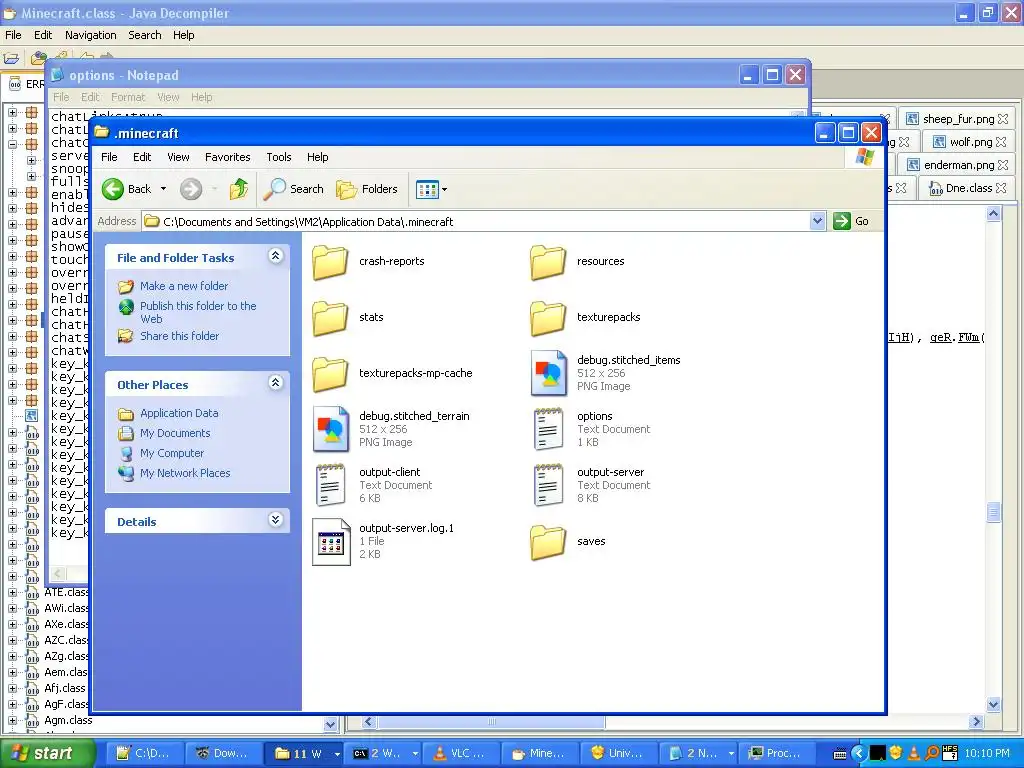Viewport: 1024px width, 768px height.
Task: Open Navigation menu in Java Decompiler
Action: coord(90,35)
